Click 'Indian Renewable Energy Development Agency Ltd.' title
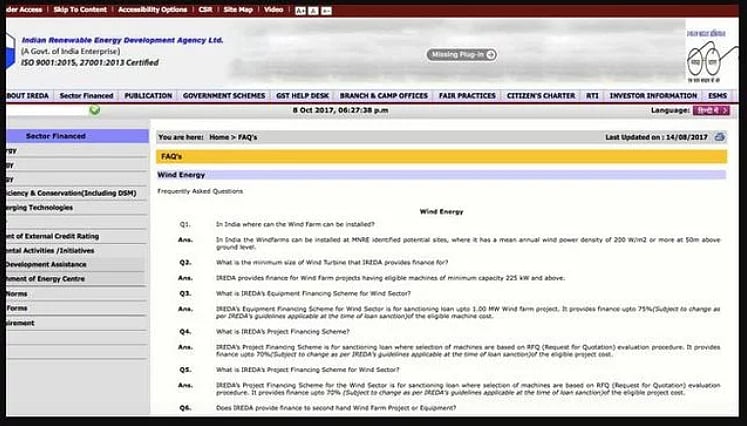Viewport: 747px width, 426px height. tap(122, 41)
